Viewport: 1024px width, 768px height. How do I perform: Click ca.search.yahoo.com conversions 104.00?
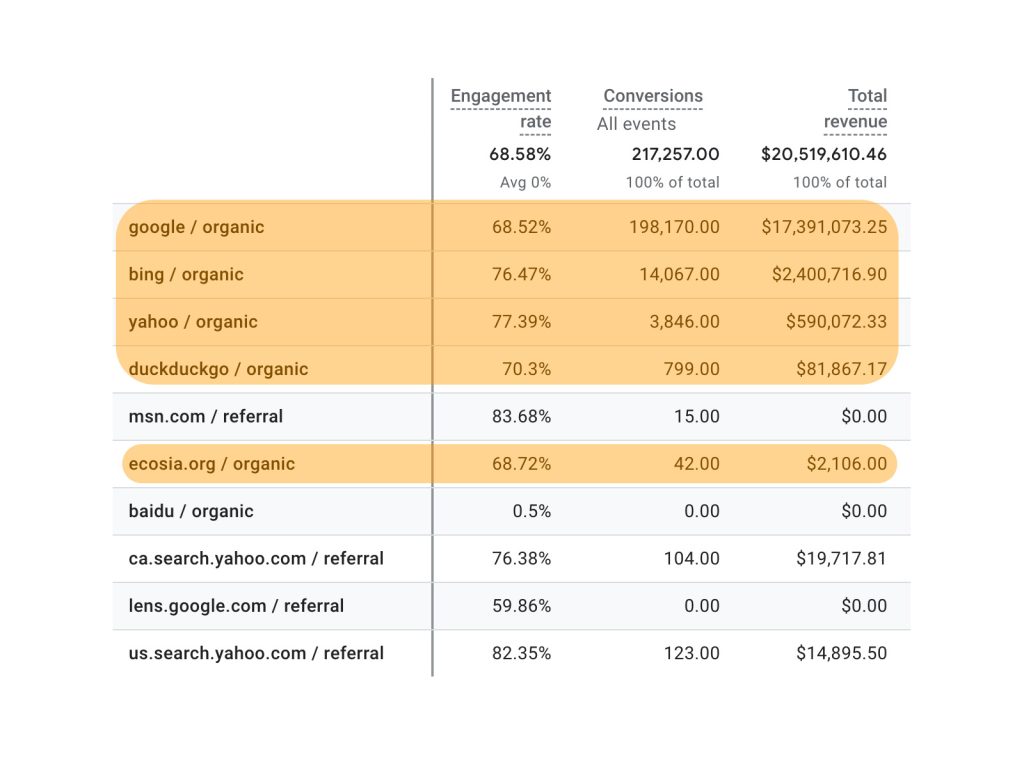tap(692, 559)
